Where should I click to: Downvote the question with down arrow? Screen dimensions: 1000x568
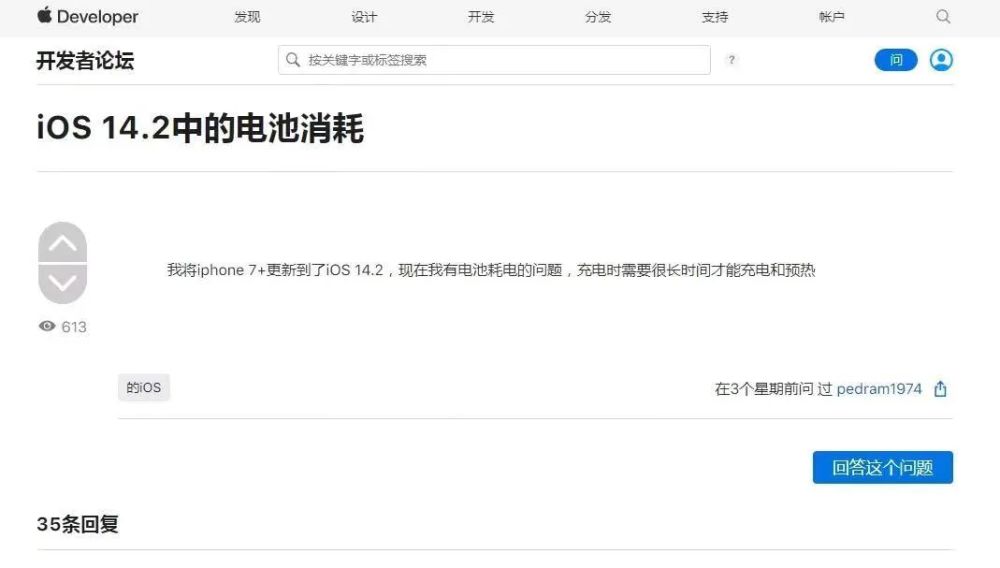click(x=62, y=284)
